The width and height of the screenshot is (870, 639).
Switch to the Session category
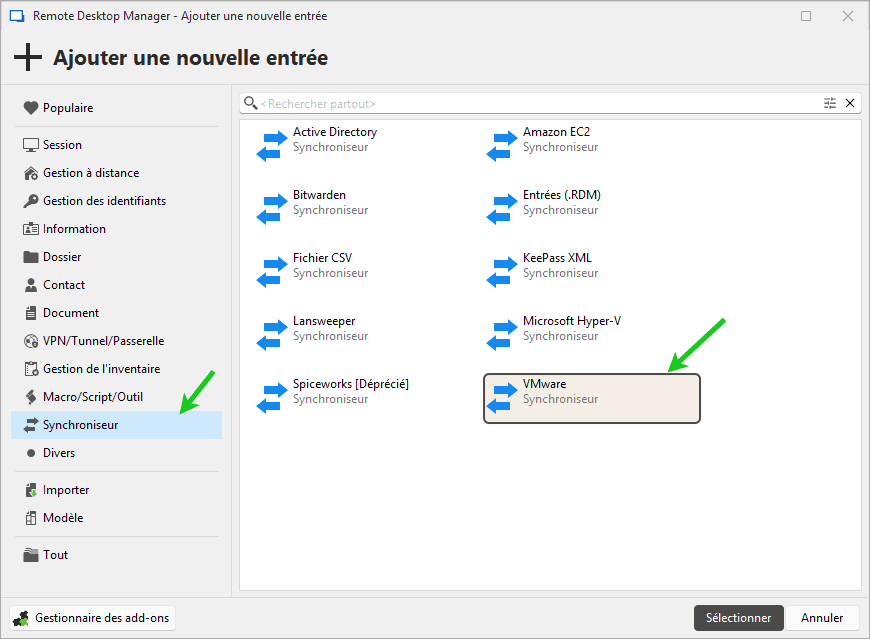point(62,145)
